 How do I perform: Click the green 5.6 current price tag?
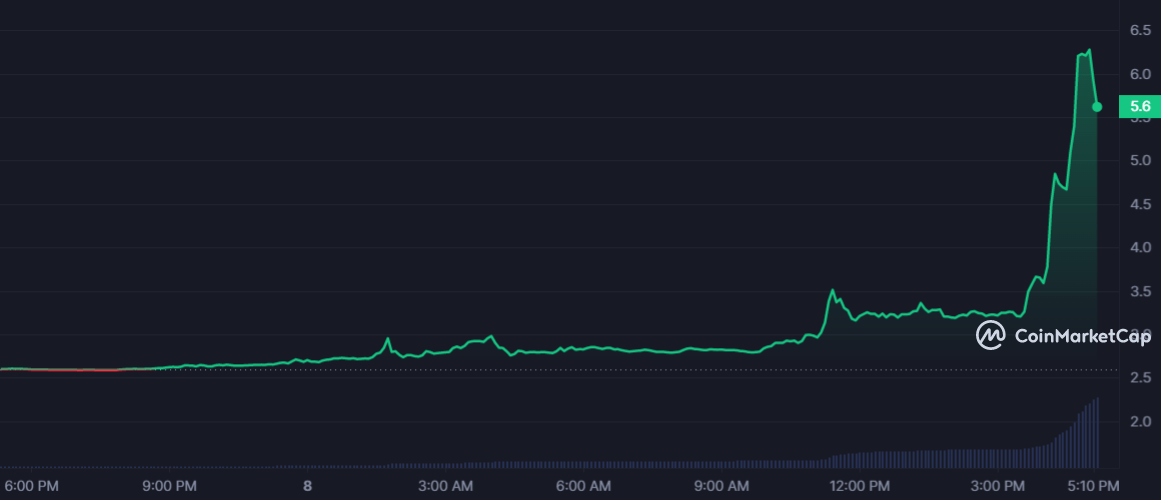(x=1140, y=106)
